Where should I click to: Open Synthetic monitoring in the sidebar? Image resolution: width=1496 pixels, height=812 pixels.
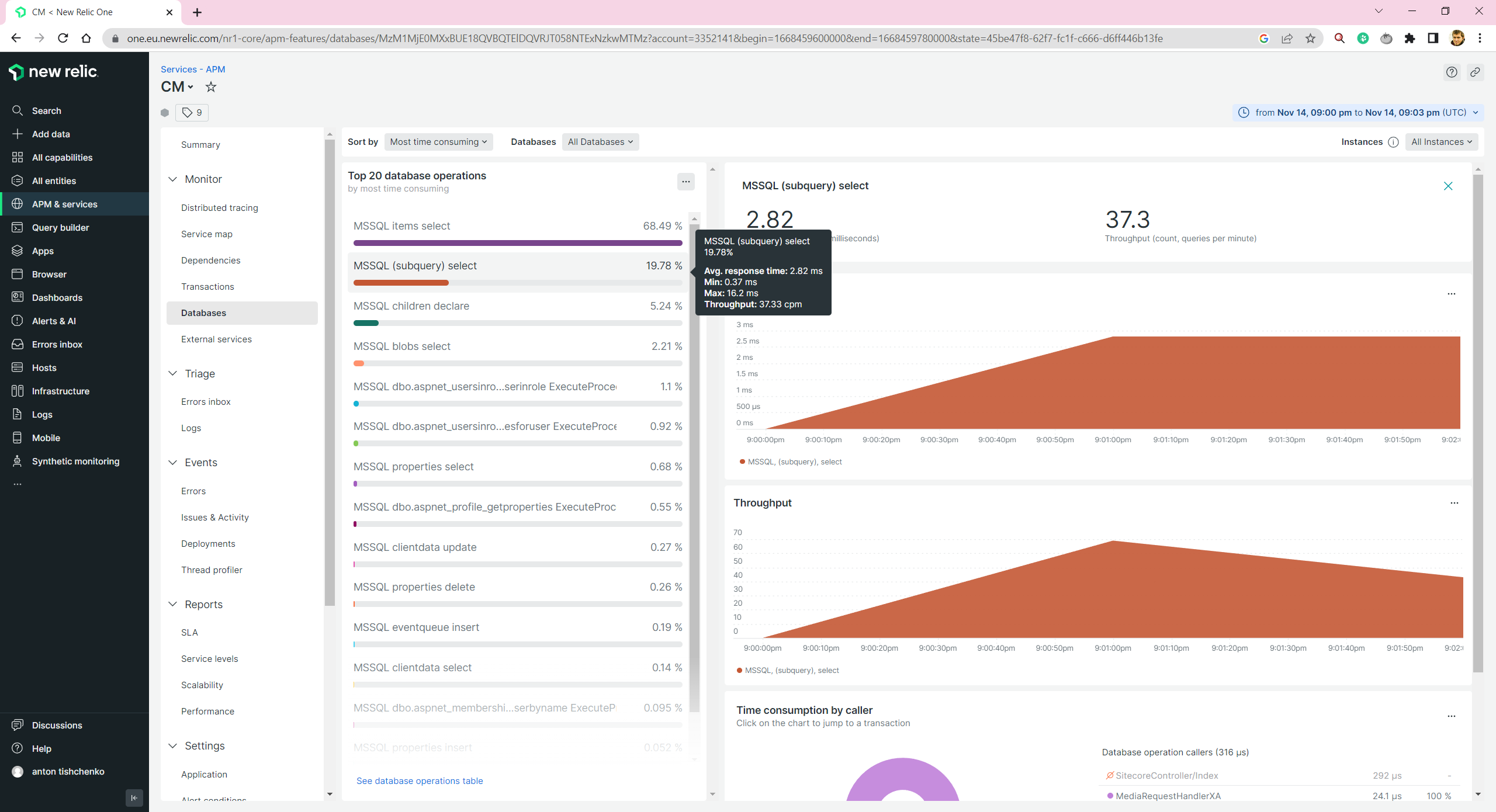click(75, 461)
